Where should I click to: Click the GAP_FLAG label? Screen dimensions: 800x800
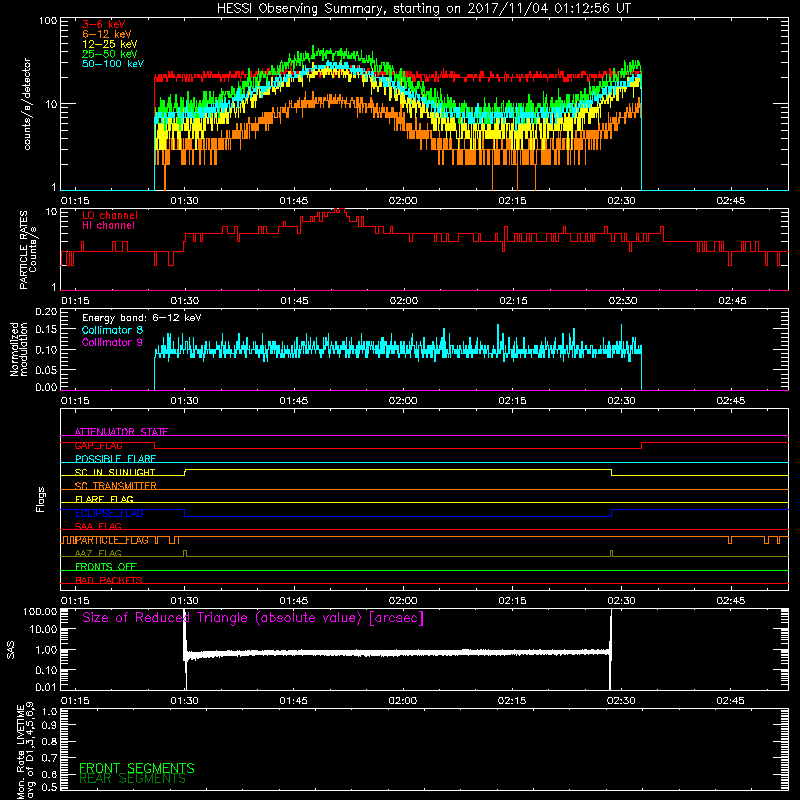[x=98, y=445]
